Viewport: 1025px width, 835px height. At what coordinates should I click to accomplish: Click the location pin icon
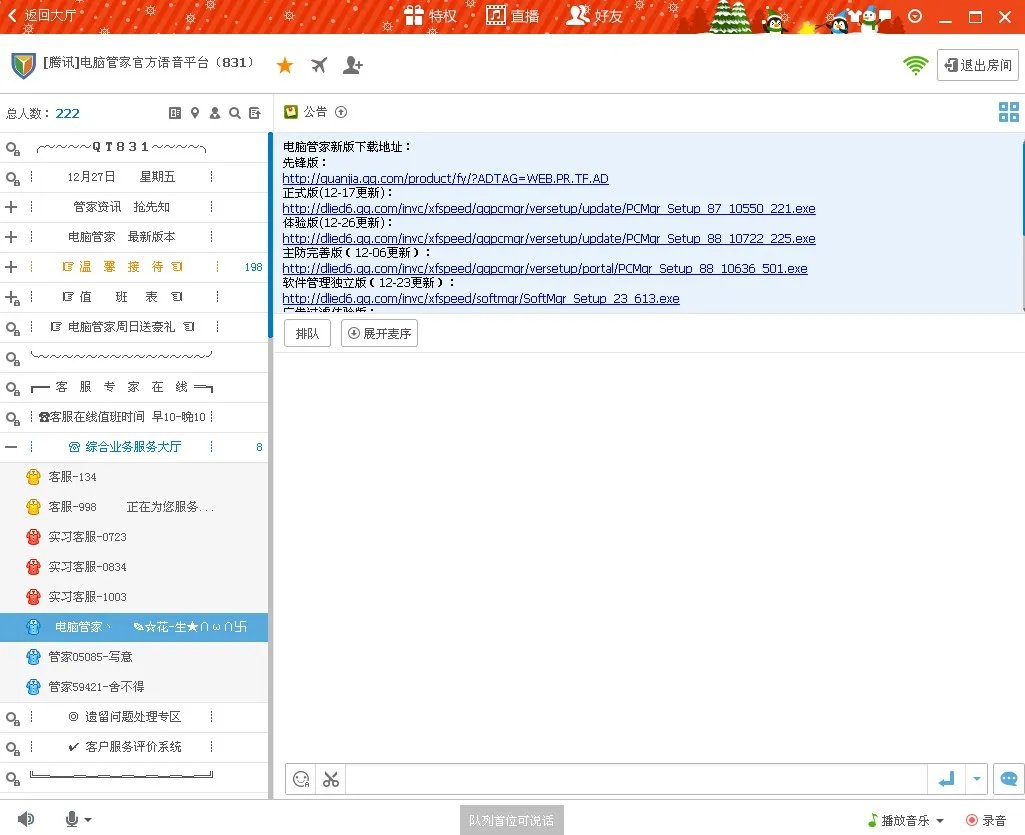pyautogui.click(x=195, y=113)
